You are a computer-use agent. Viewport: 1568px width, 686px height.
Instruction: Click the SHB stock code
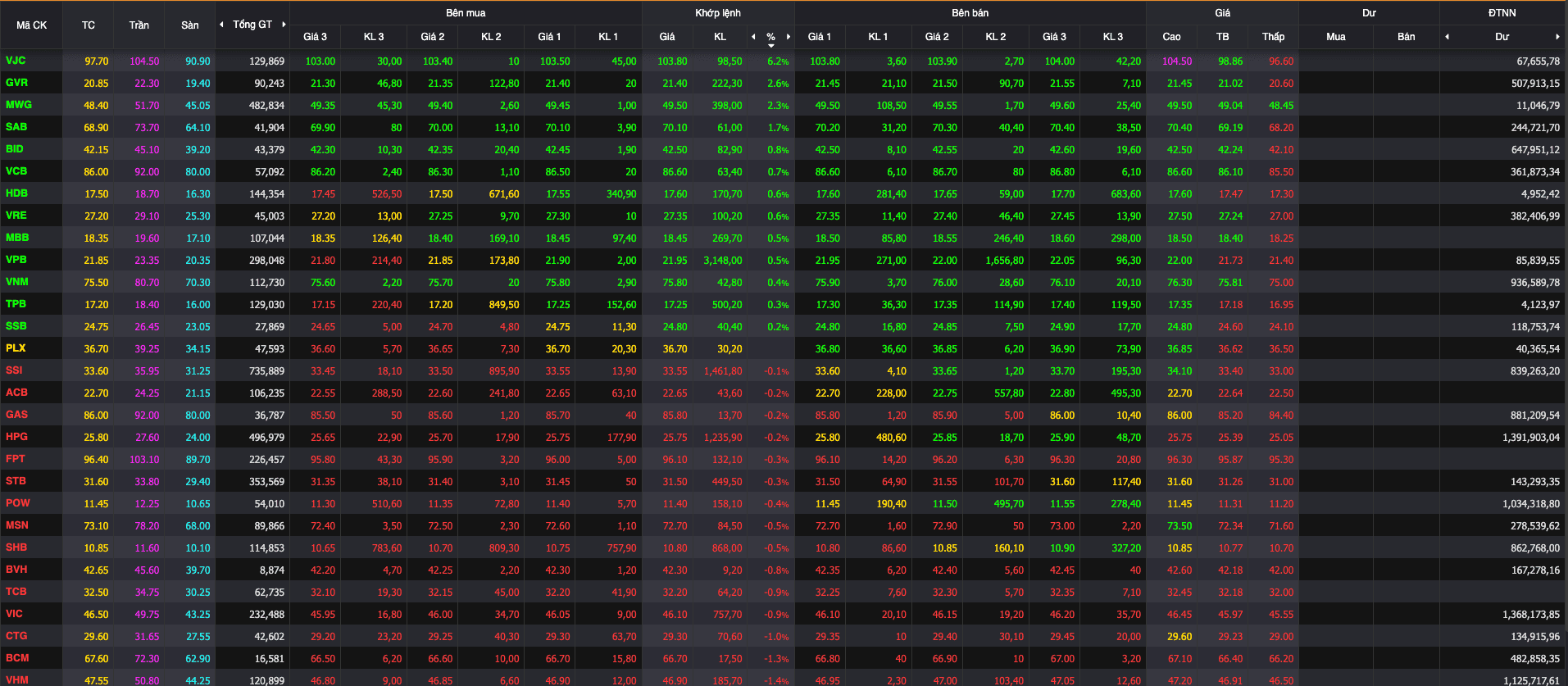[16, 547]
